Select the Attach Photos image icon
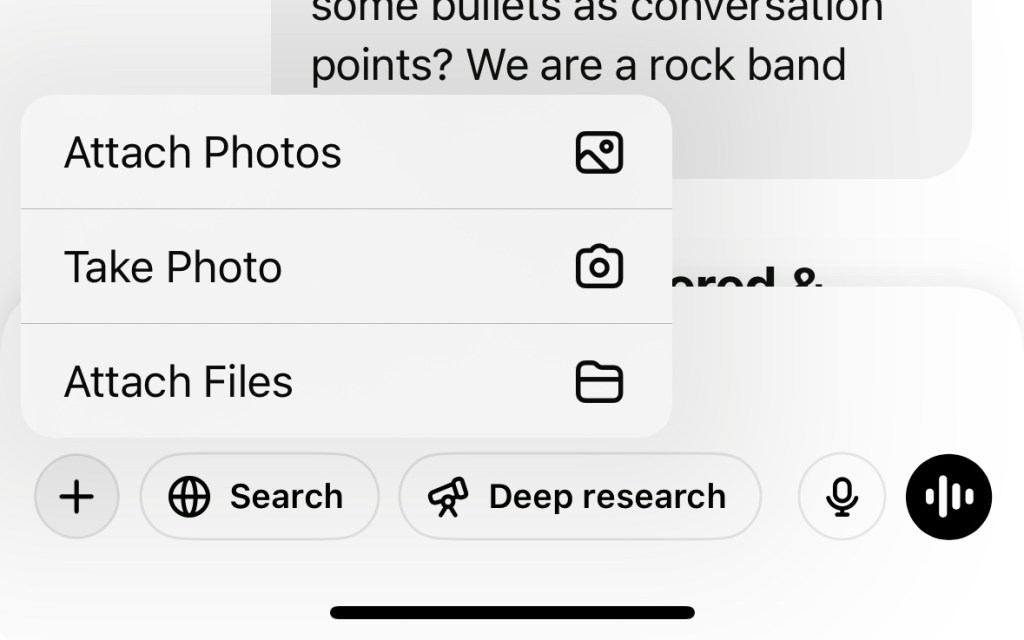The image size is (1024, 640). click(x=601, y=152)
